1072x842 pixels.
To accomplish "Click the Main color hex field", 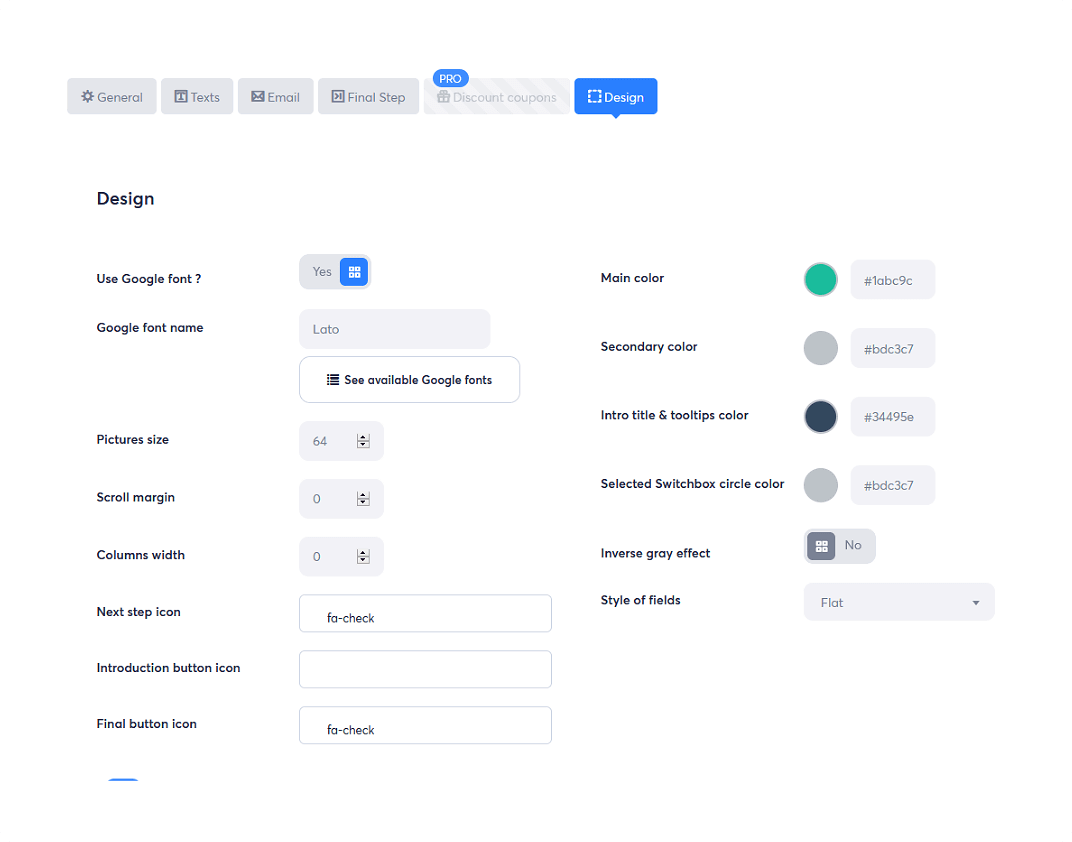I will [893, 280].
